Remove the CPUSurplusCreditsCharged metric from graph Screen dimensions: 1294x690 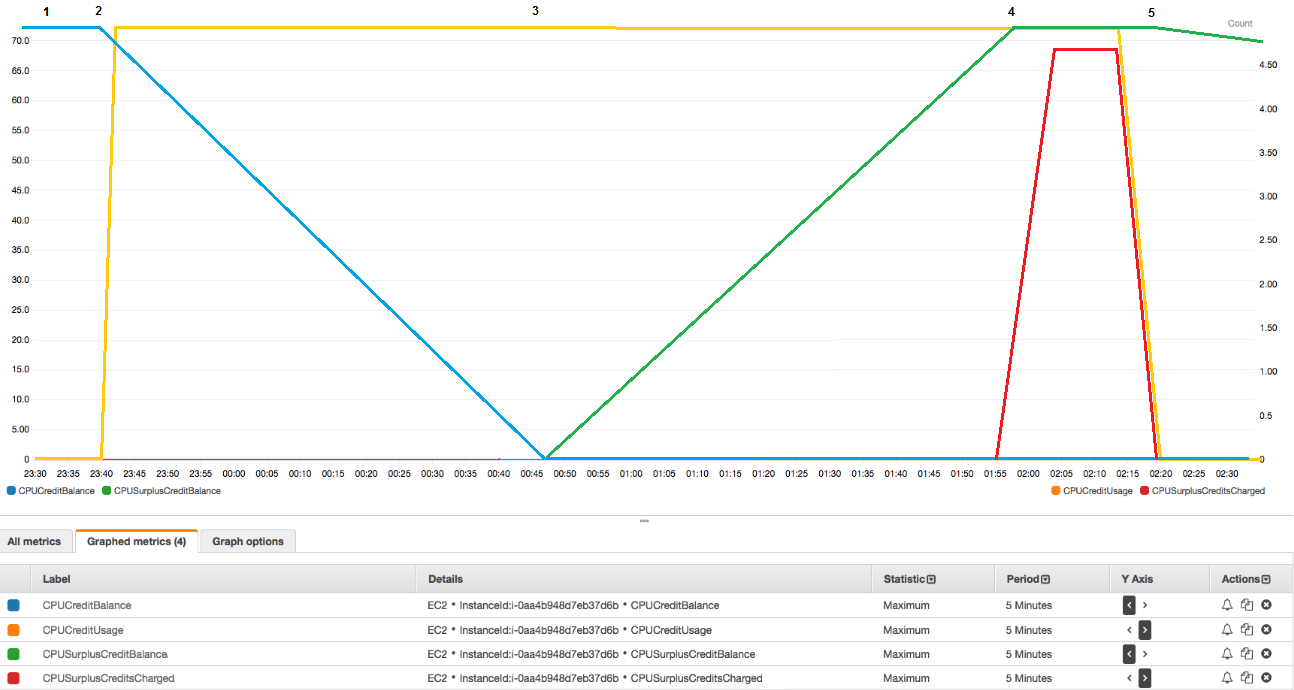[1266, 678]
